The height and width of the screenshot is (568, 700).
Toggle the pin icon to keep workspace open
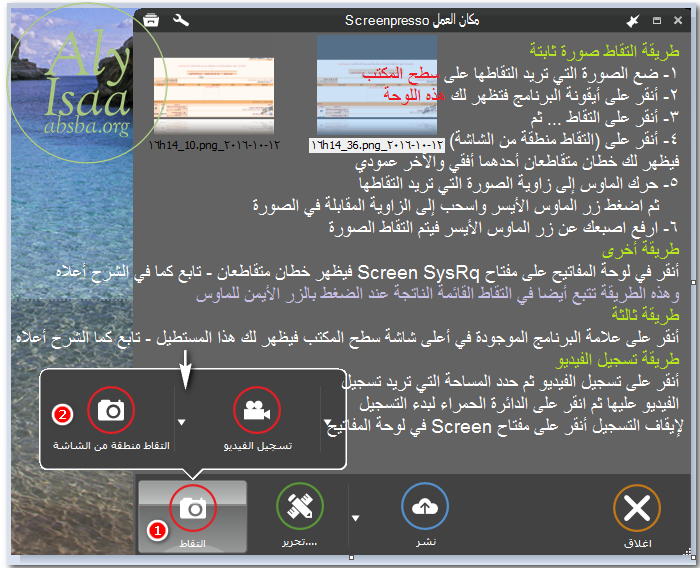[631, 20]
